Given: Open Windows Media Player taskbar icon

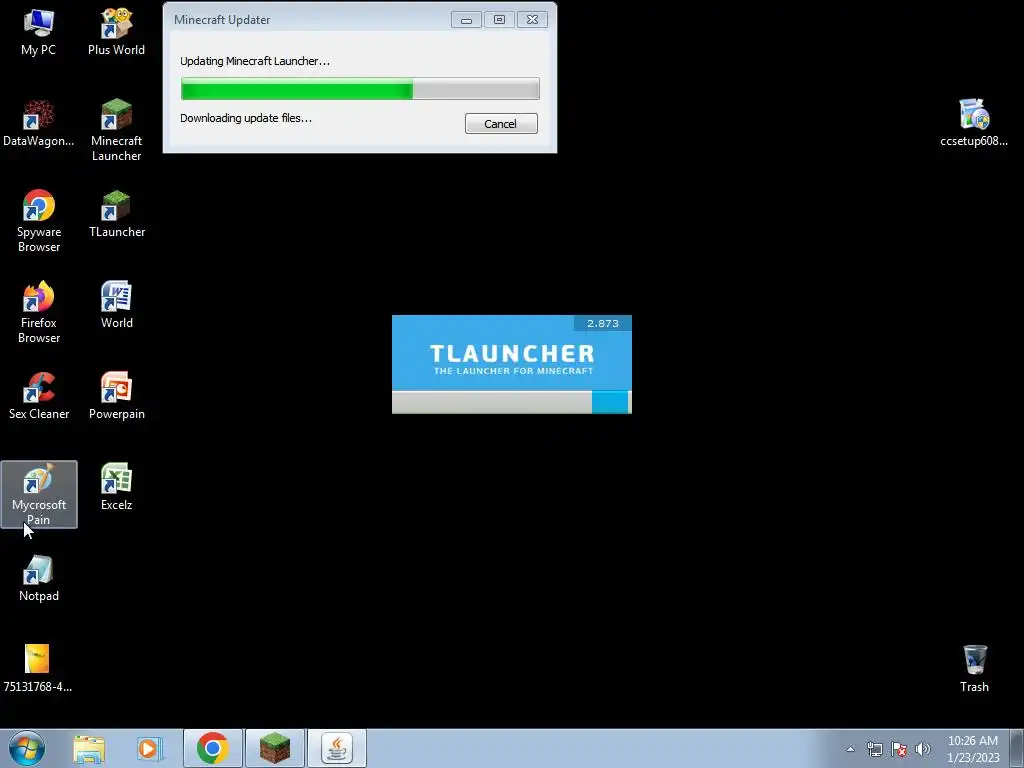Looking at the screenshot, I should coord(149,748).
